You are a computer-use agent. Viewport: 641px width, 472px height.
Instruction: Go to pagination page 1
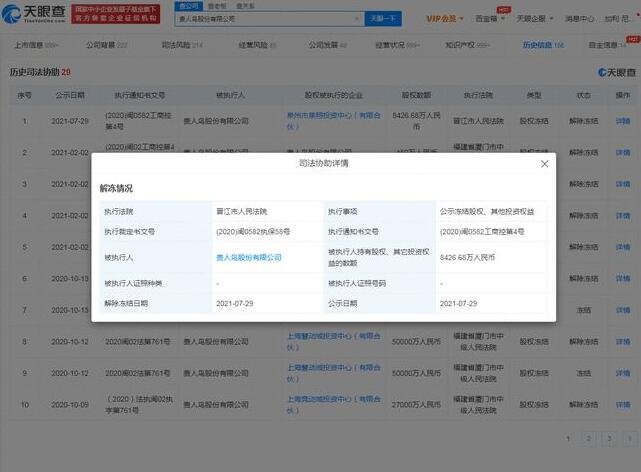point(568,438)
